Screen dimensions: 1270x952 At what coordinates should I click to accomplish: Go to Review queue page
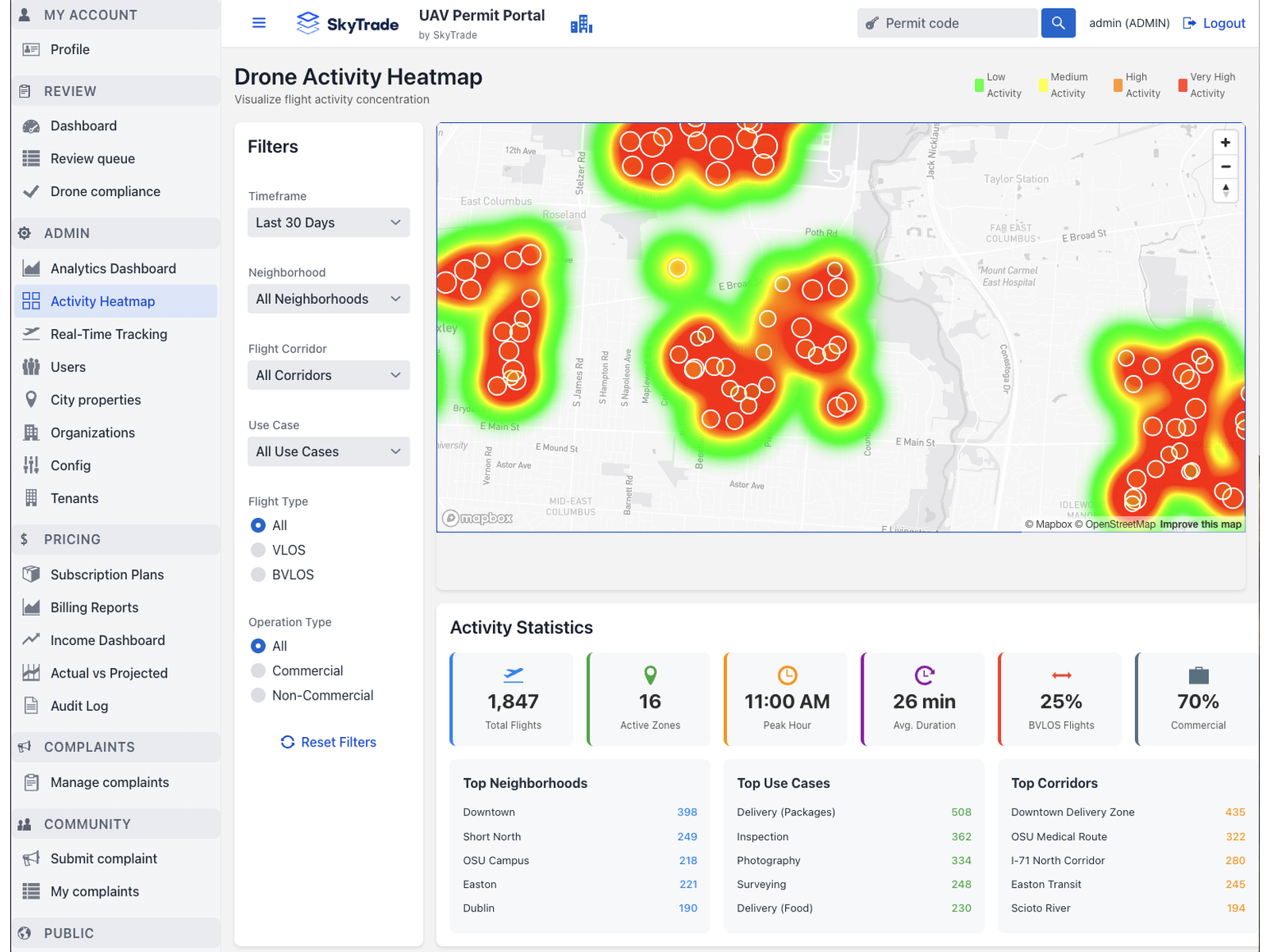pyautogui.click(x=93, y=159)
